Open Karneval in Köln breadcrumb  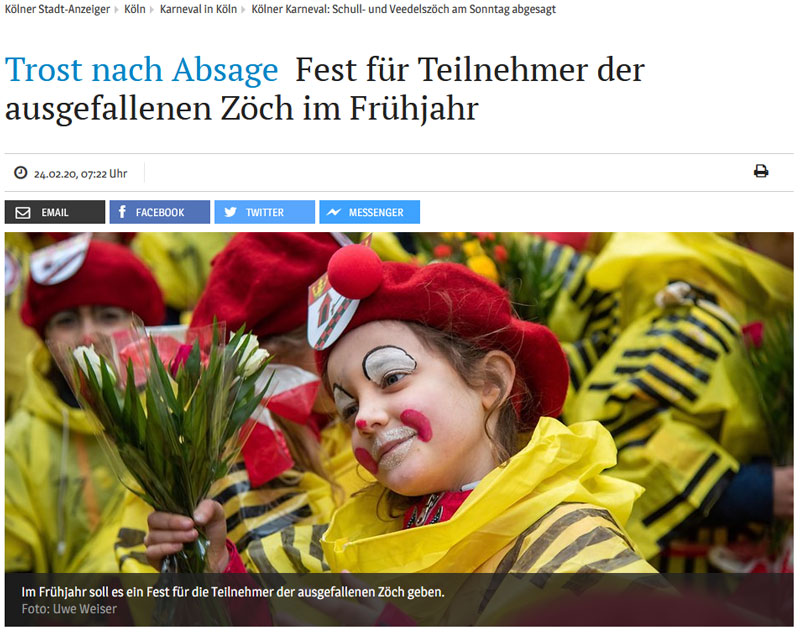[x=198, y=9]
